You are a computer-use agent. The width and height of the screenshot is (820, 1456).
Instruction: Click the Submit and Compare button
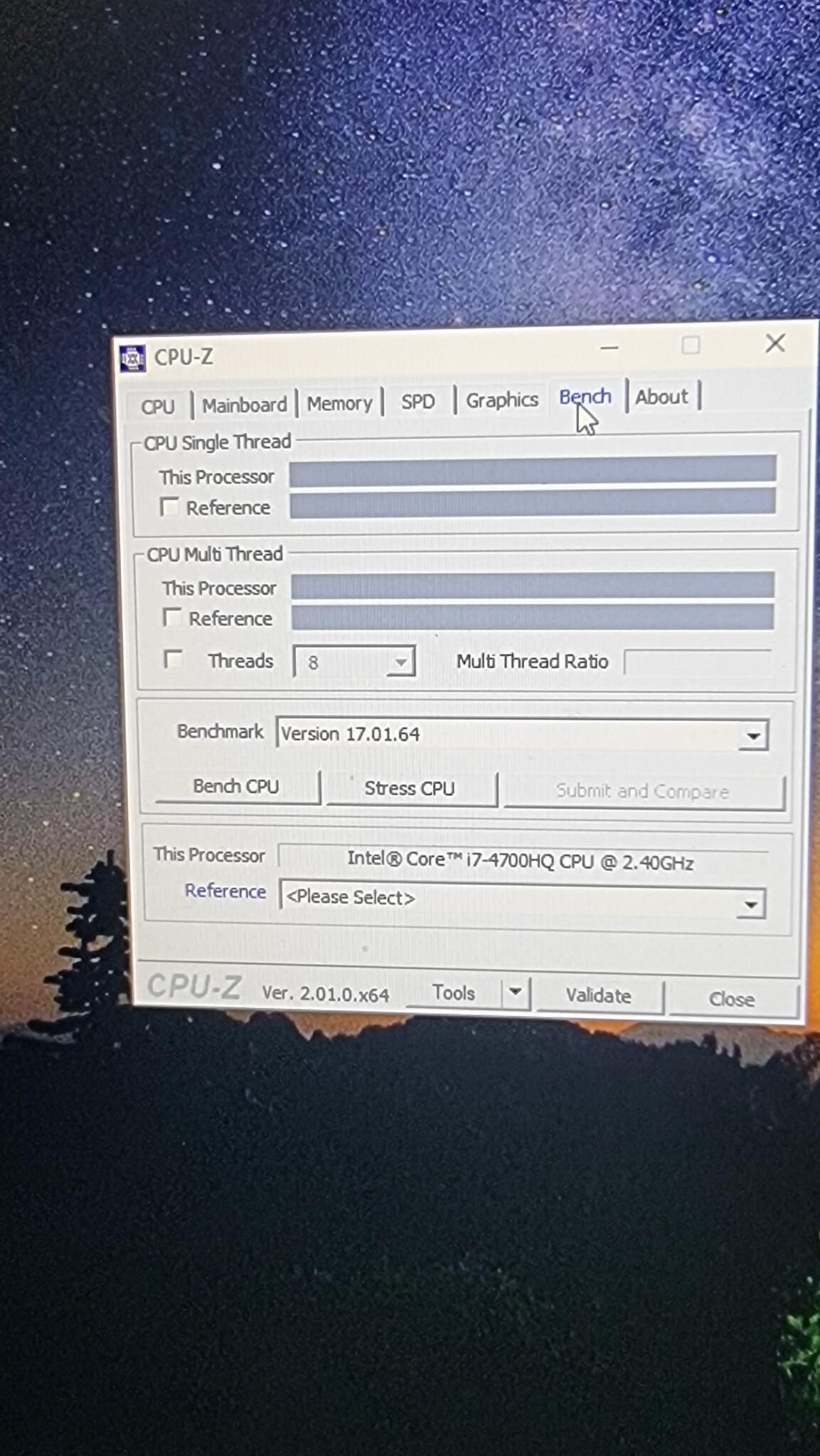[x=643, y=791]
